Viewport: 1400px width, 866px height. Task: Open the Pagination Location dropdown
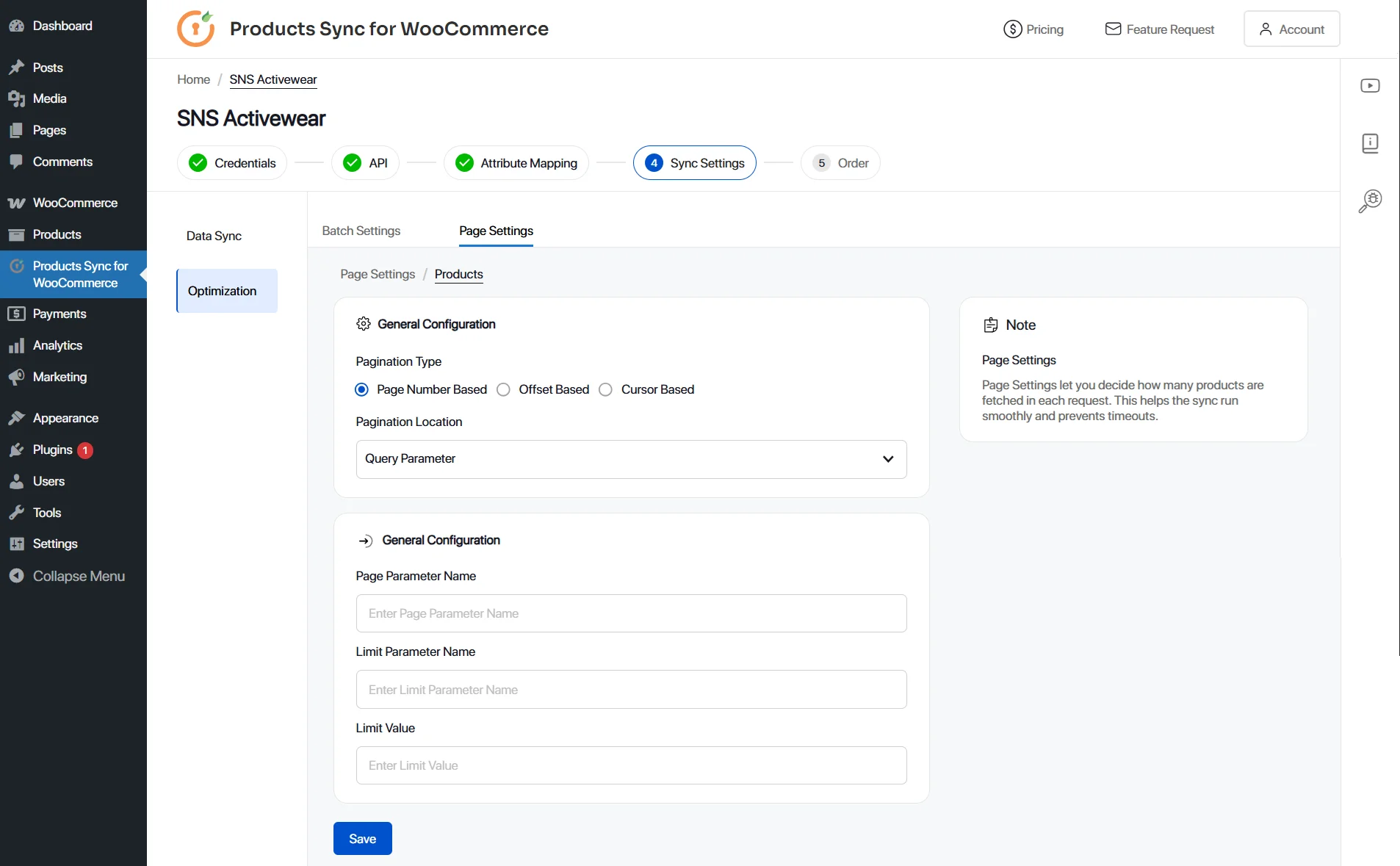tap(630, 459)
